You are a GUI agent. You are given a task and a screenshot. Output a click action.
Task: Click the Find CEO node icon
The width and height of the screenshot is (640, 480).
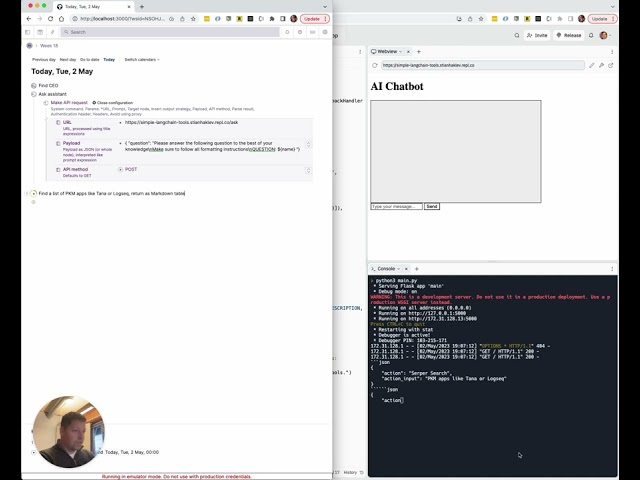click(x=33, y=86)
